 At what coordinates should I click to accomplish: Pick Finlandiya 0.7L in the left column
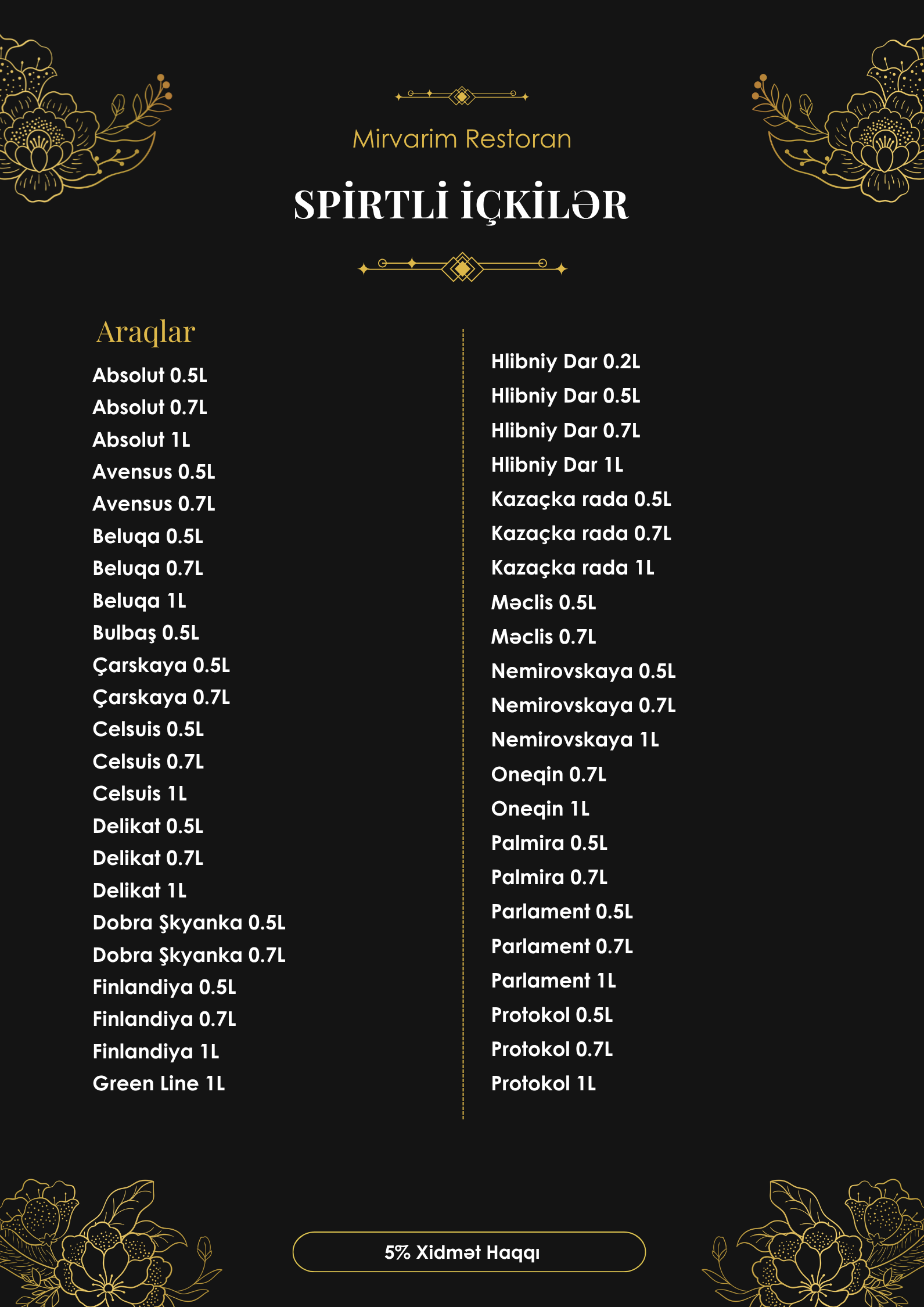pos(164,1019)
